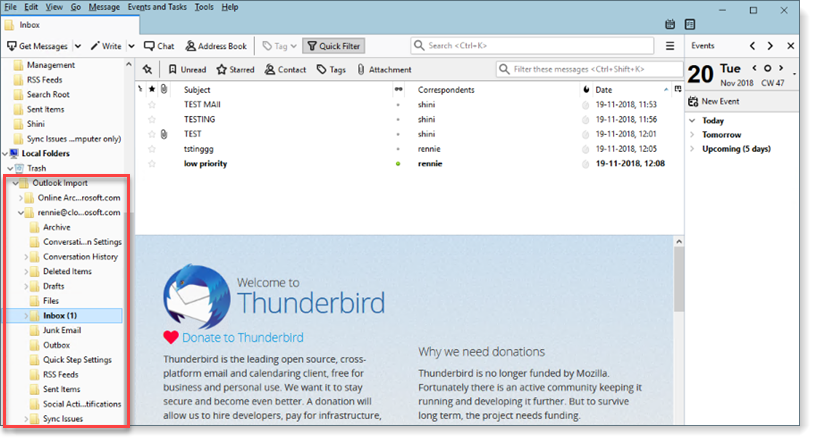Collapse the Local Folders account

[5, 154]
